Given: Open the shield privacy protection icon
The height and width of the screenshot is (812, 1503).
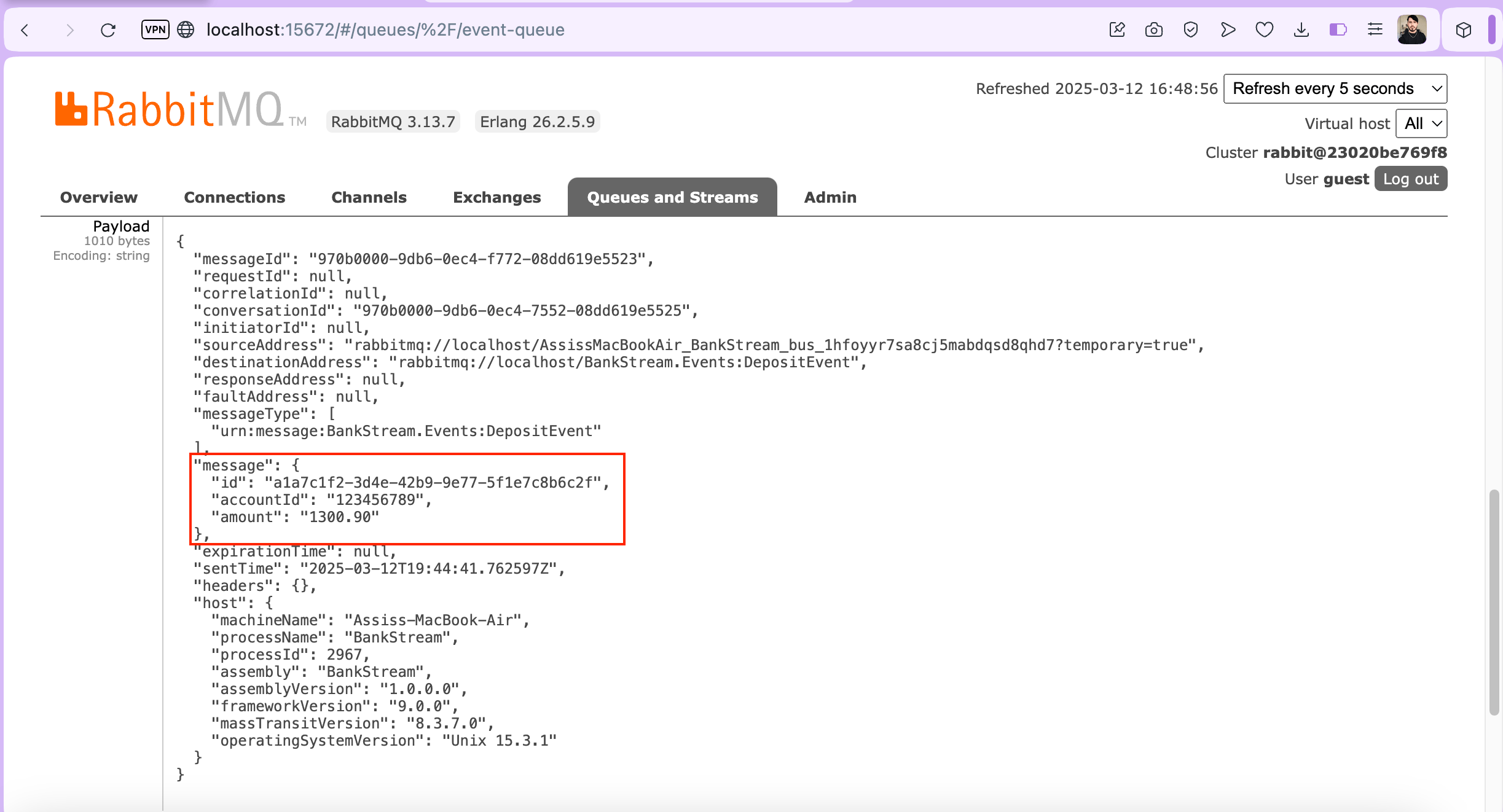Looking at the screenshot, I should pos(1191,29).
